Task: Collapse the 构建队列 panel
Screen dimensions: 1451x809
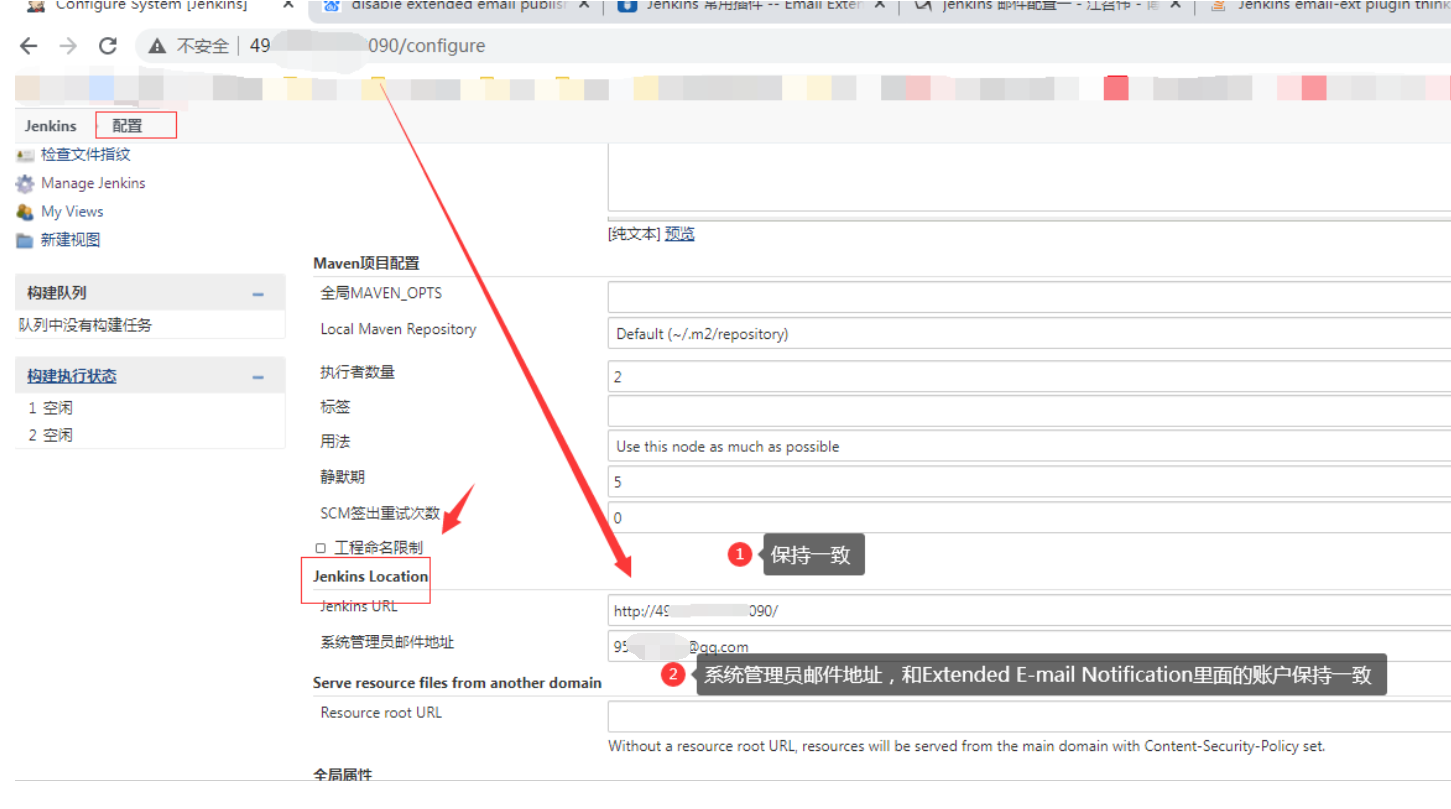Action: tap(258, 294)
